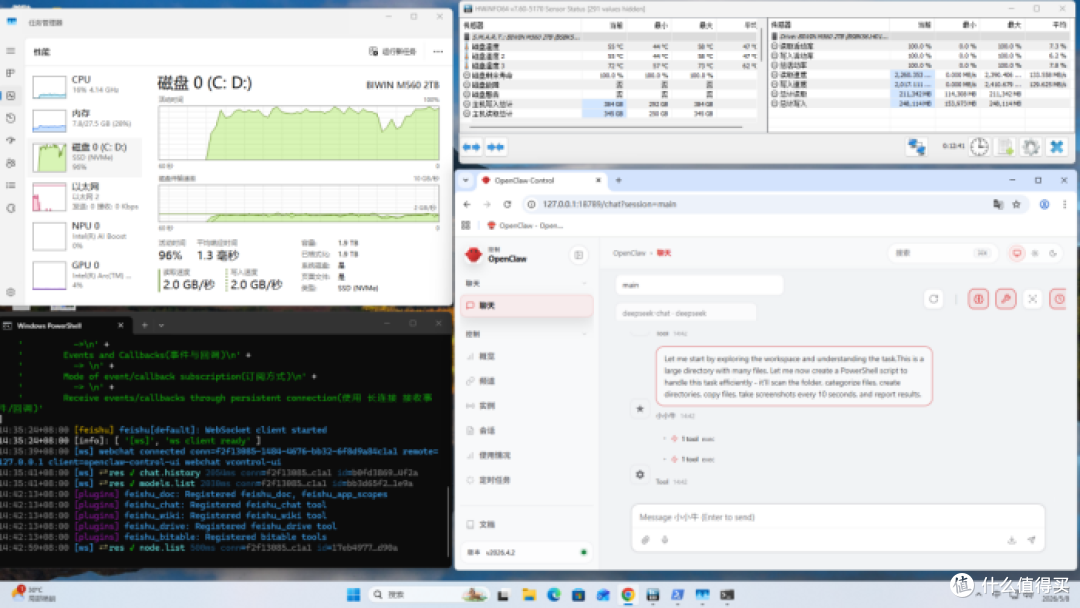Open 文档 link in OpenClaw sidebar
Viewport: 1080px width, 608px height.
point(527,525)
